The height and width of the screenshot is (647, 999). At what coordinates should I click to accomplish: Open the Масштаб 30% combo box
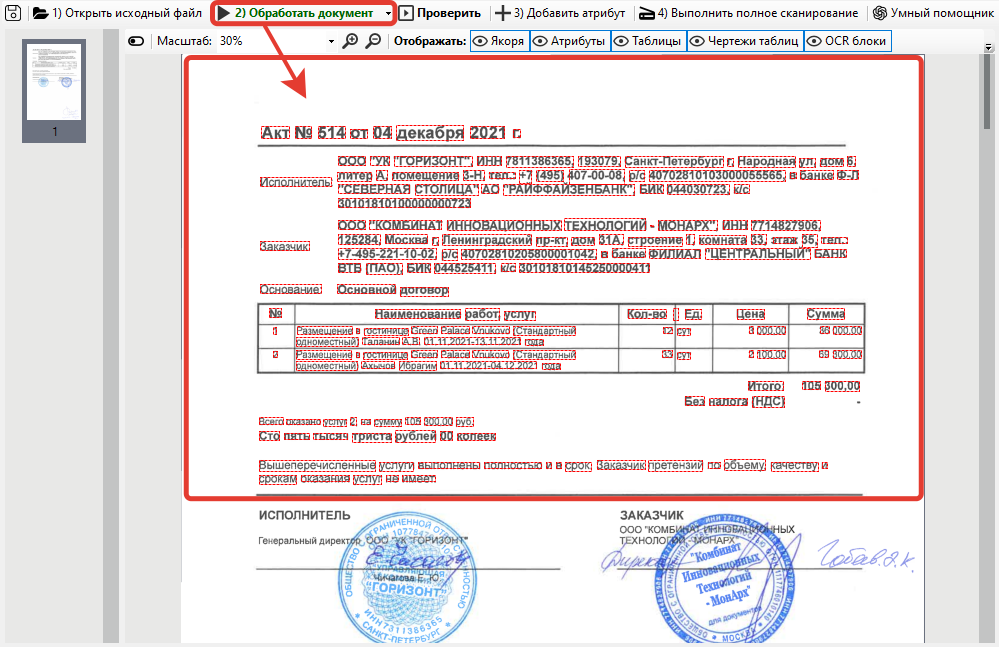coord(277,41)
